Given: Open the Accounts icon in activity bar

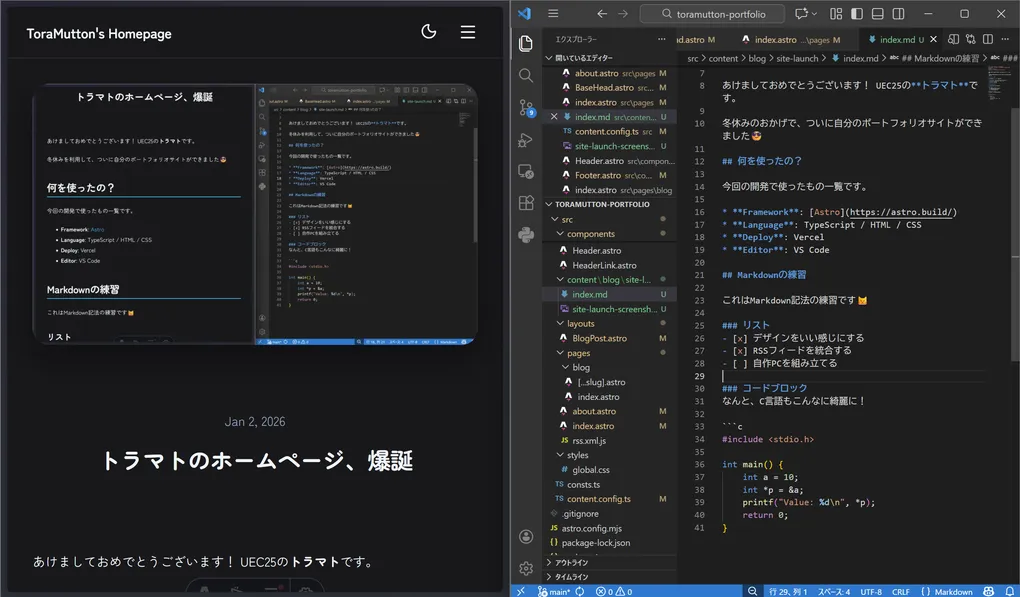Looking at the screenshot, I should 526,537.
